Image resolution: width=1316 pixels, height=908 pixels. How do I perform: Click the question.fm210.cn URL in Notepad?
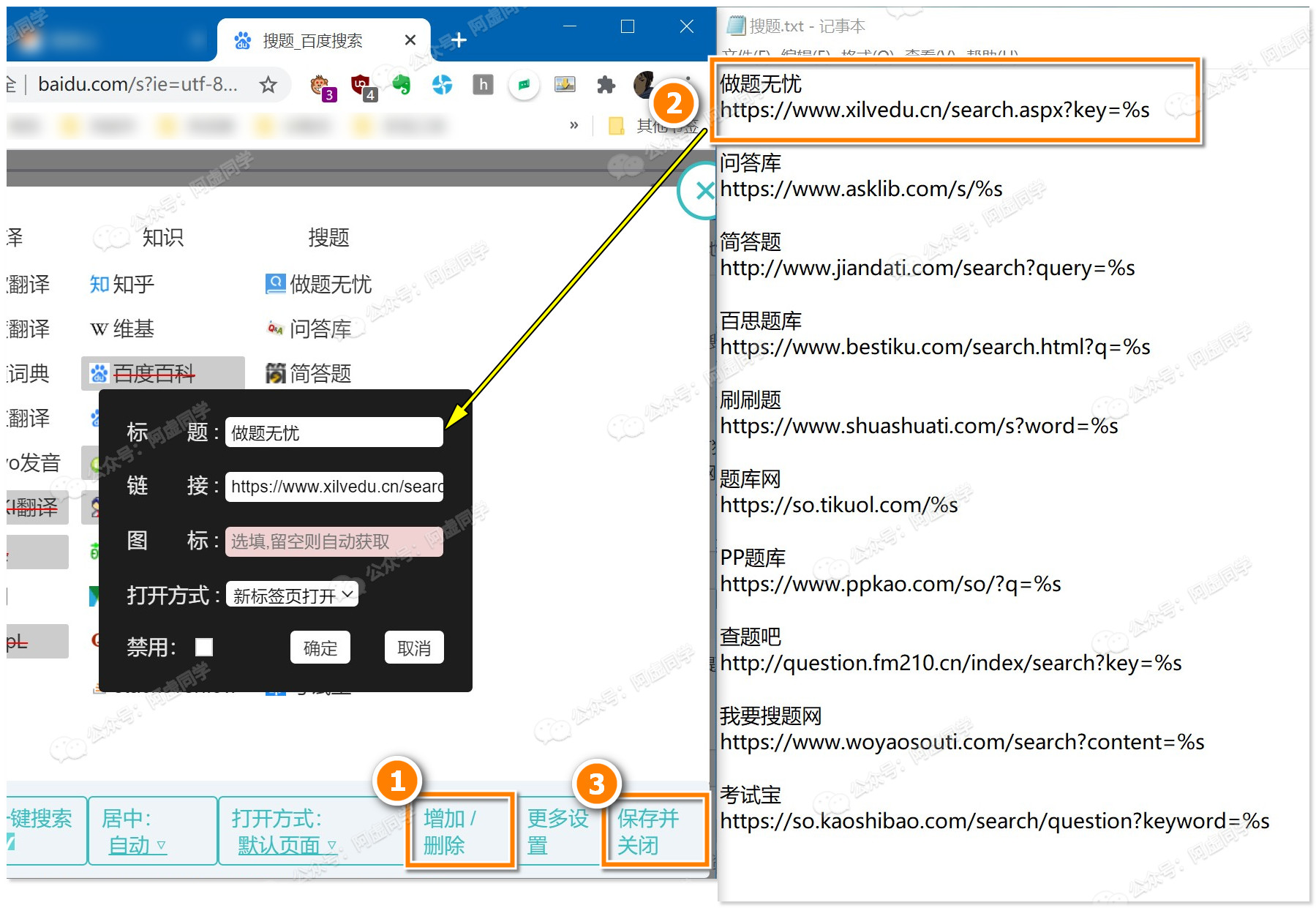click(951, 664)
